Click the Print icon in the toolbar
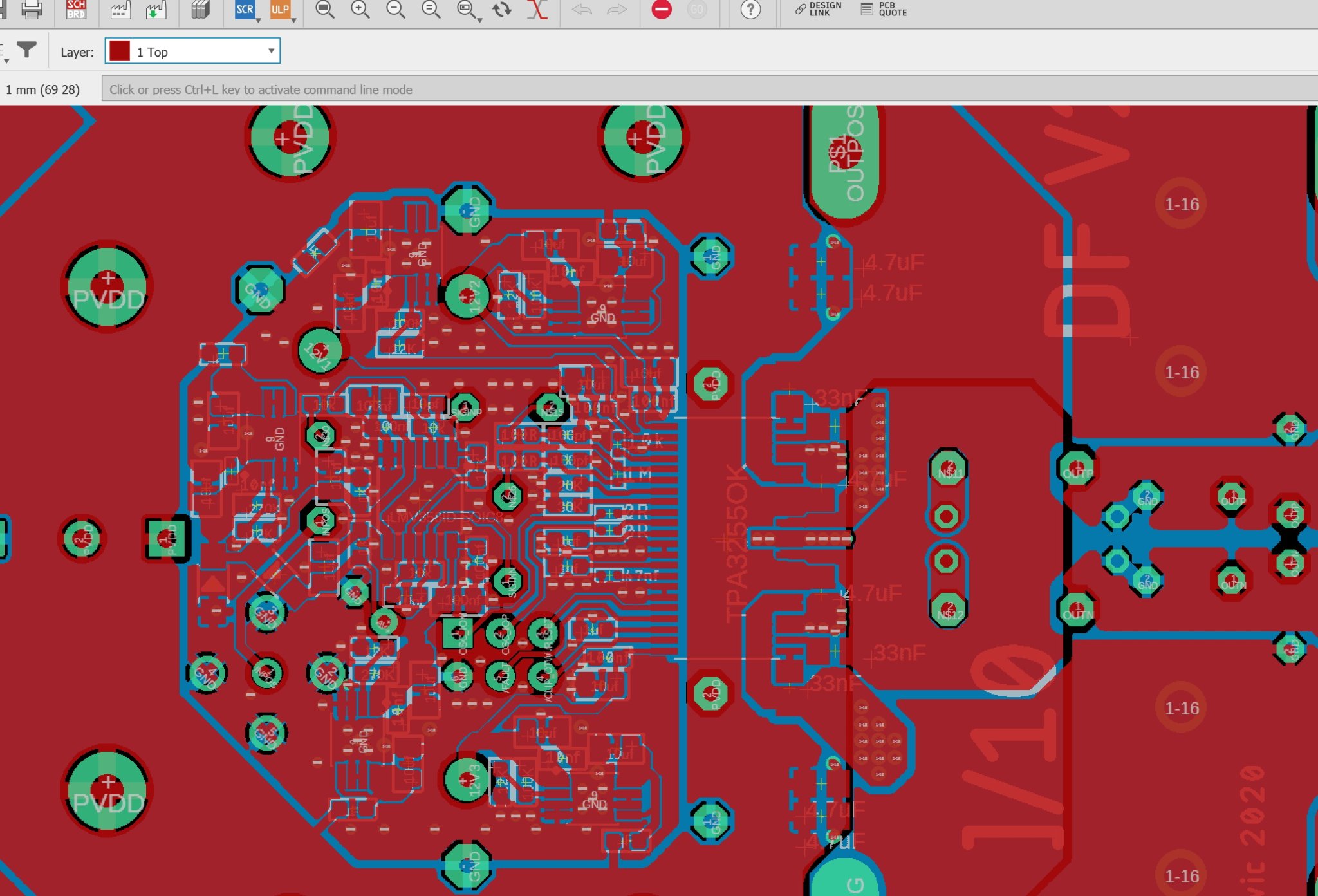 pyautogui.click(x=31, y=9)
